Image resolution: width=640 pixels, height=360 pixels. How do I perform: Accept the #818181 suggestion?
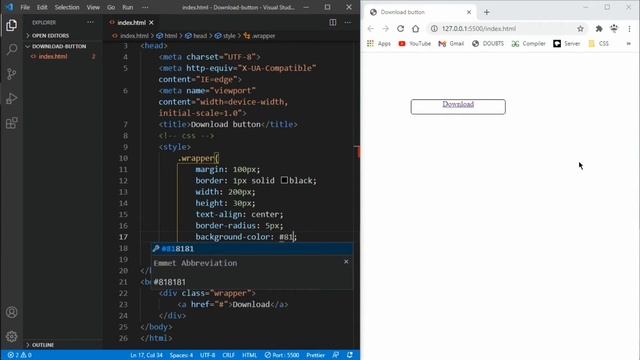tap(252, 249)
